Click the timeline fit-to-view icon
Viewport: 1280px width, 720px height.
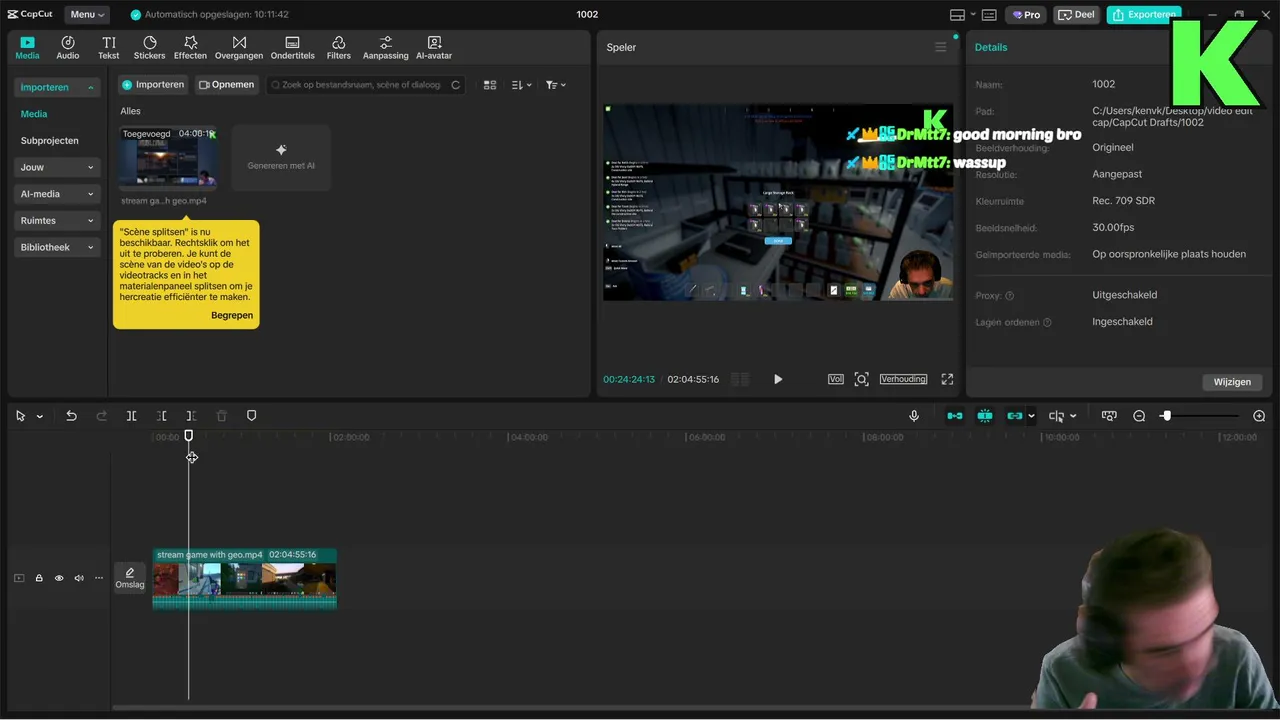pos(1109,416)
